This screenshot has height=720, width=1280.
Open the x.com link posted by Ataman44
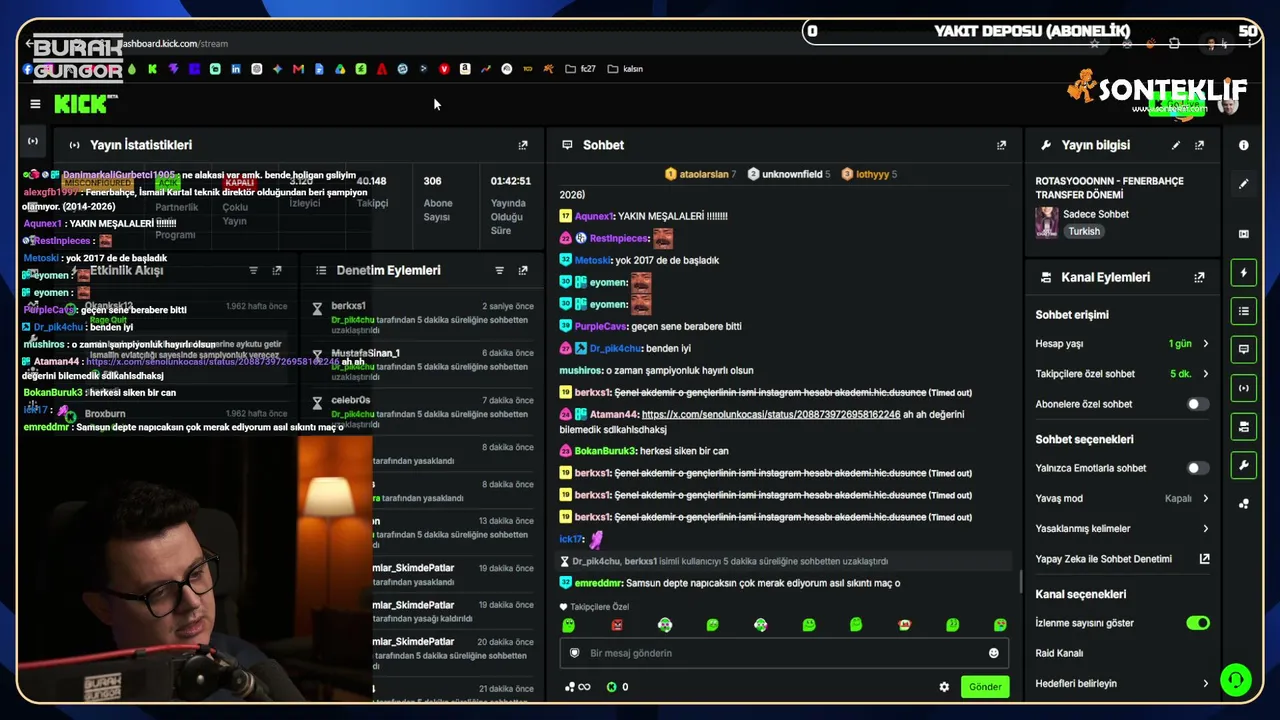click(x=771, y=414)
